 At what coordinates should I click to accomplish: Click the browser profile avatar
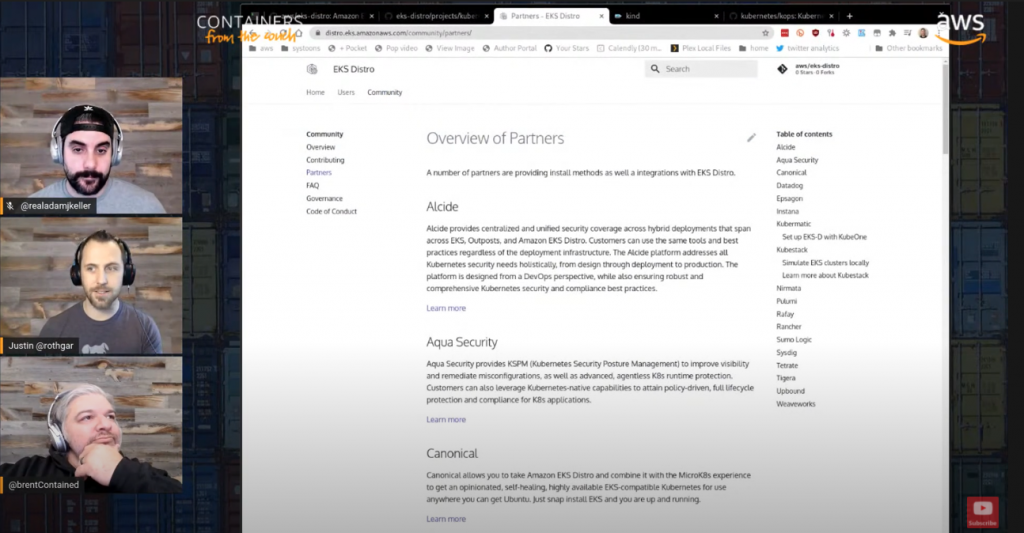pos(923,33)
